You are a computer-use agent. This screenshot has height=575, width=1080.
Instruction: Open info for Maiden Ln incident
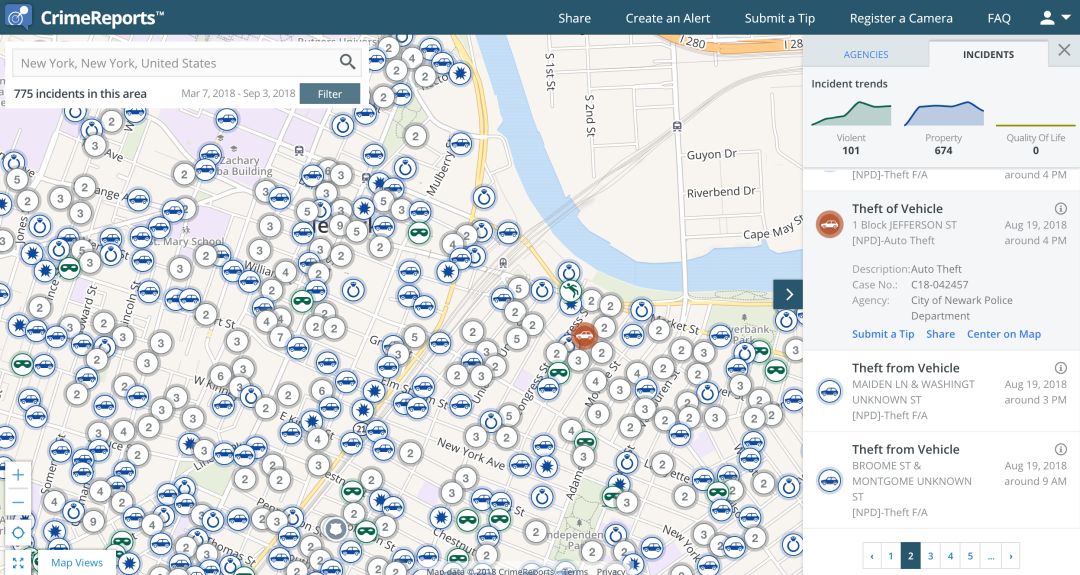1060,368
